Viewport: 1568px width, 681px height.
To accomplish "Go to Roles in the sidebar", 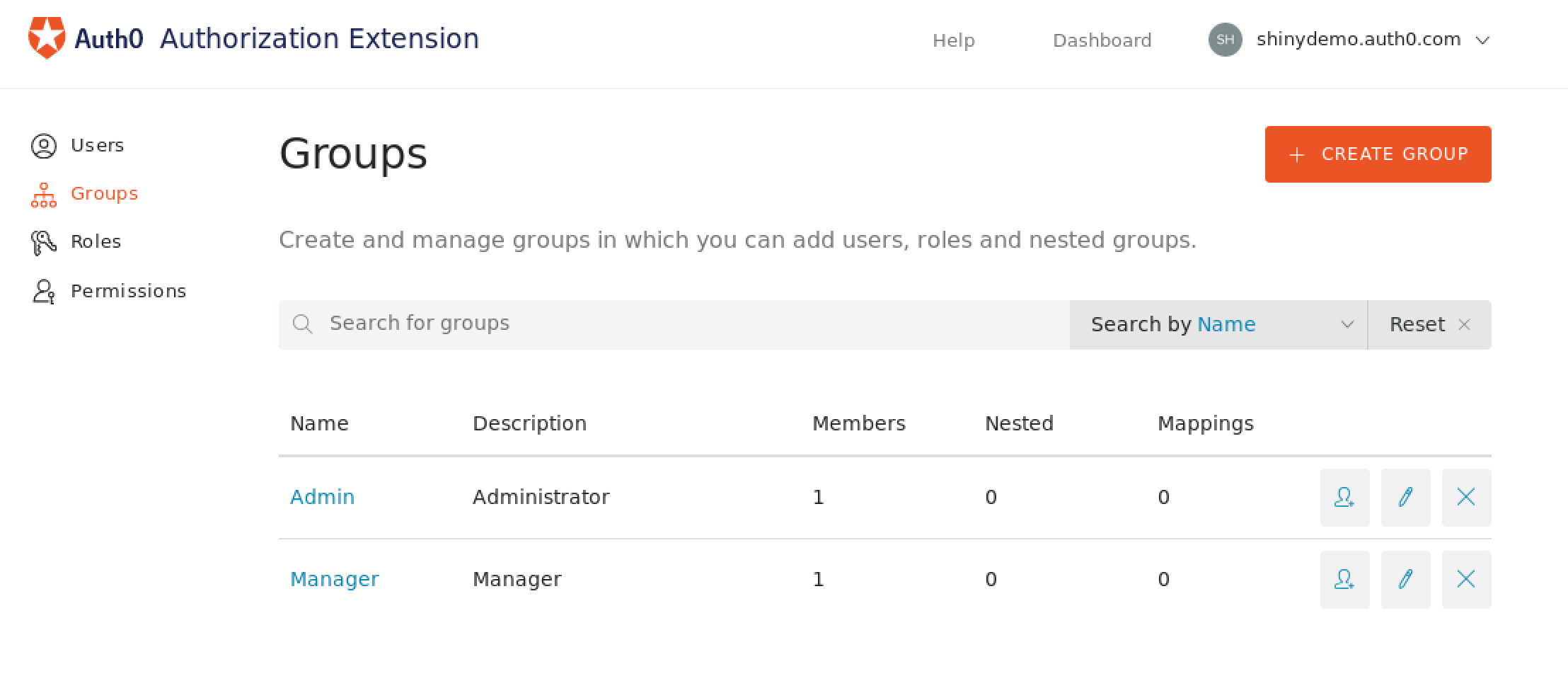I will click(96, 242).
